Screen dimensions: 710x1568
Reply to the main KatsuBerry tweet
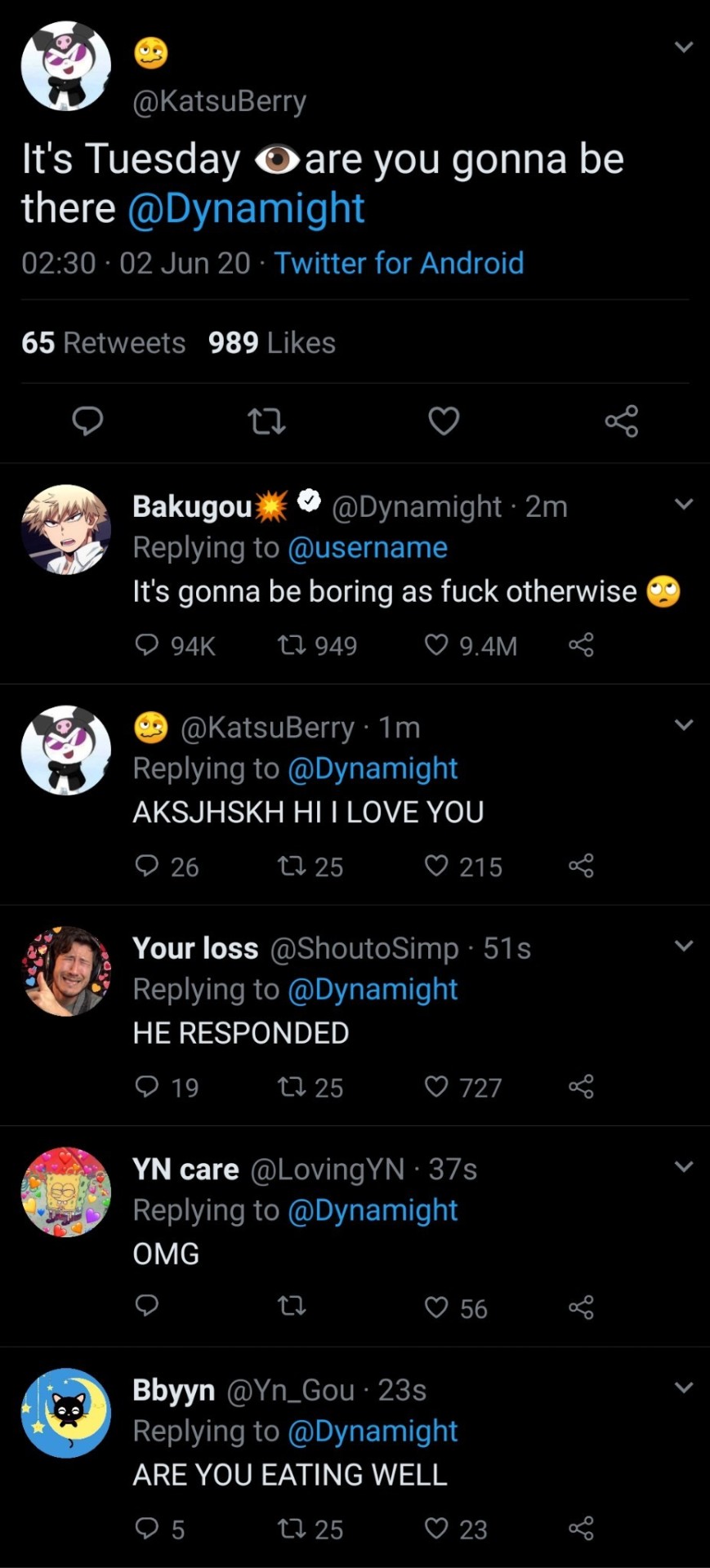click(x=87, y=421)
